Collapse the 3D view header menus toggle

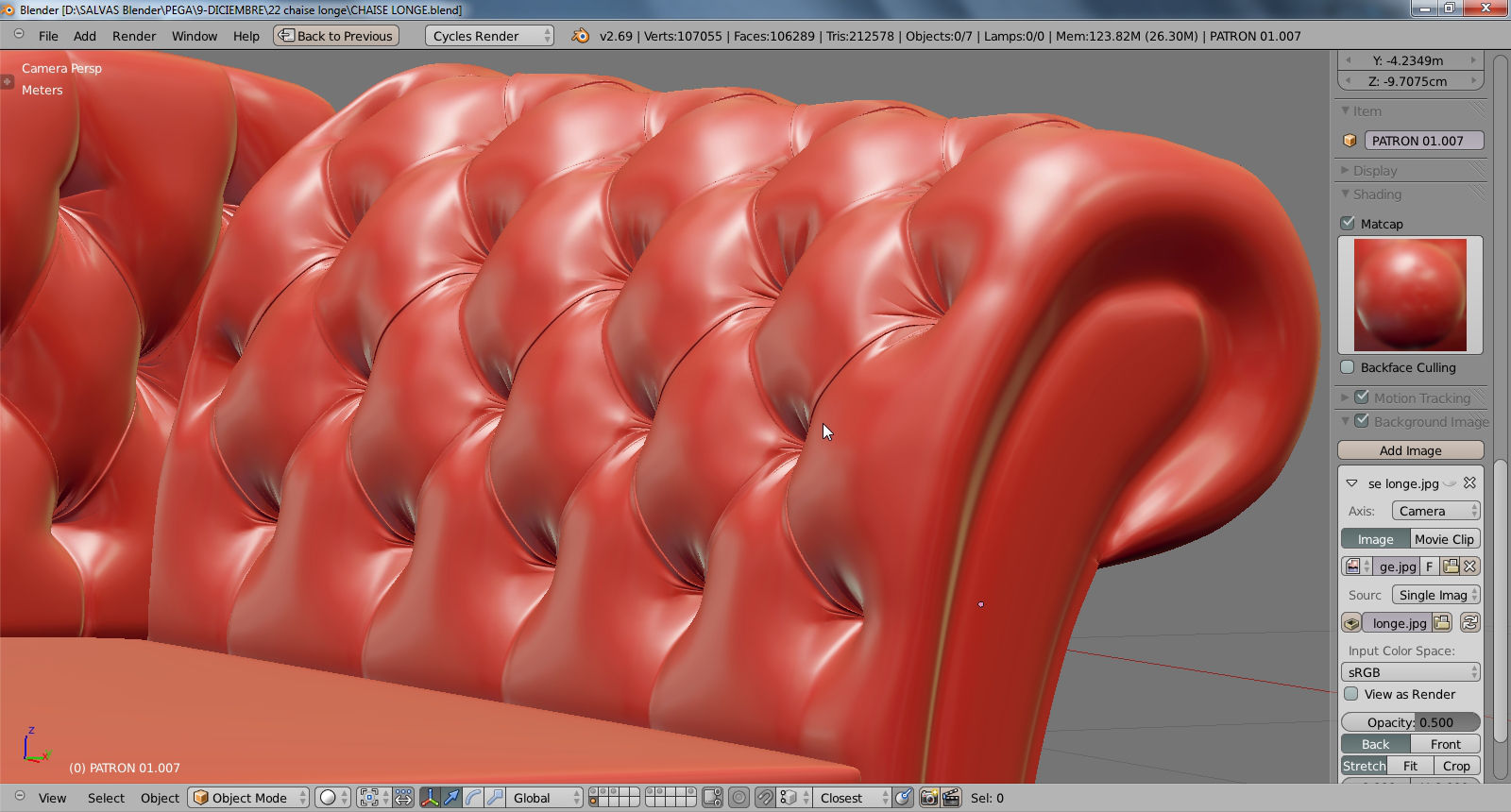click(19, 797)
